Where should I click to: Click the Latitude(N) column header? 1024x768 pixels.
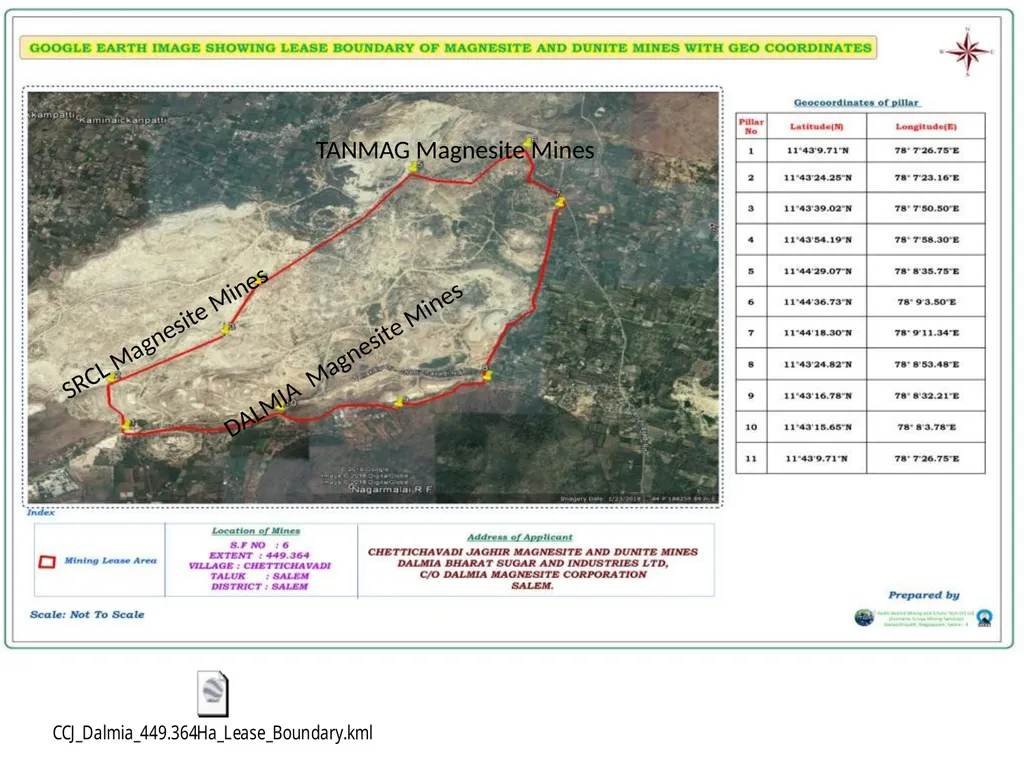(x=817, y=126)
